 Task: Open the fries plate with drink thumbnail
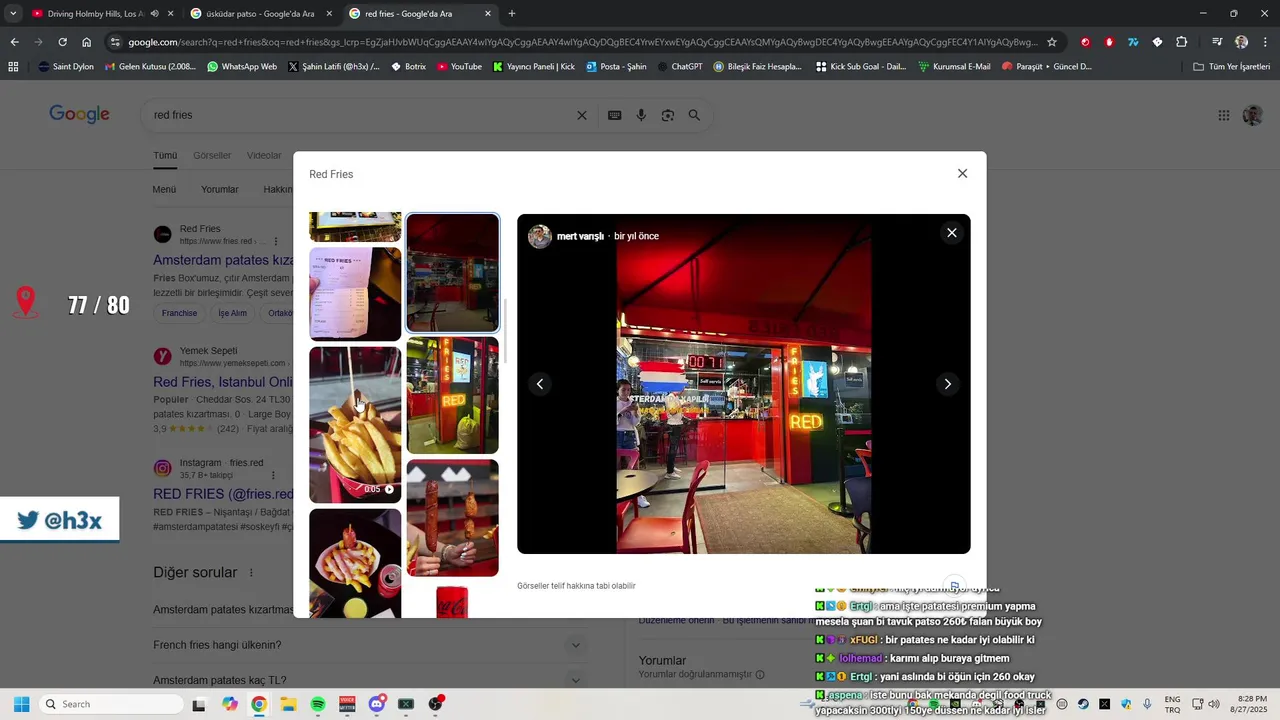[x=355, y=563]
